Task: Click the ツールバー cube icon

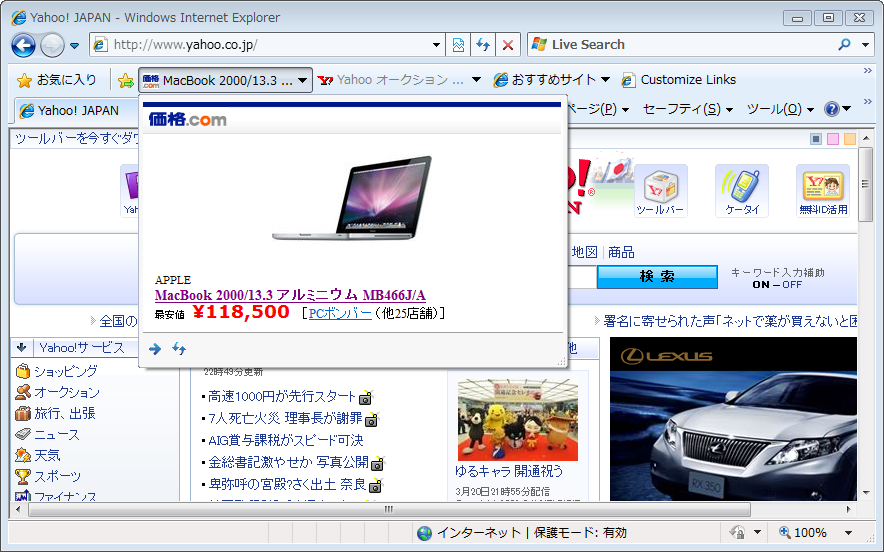Action: point(660,190)
